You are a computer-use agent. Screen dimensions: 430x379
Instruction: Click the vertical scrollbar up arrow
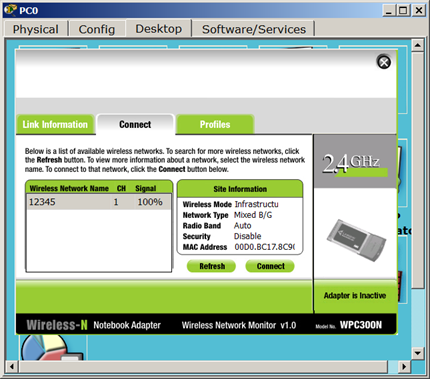click(x=418, y=45)
